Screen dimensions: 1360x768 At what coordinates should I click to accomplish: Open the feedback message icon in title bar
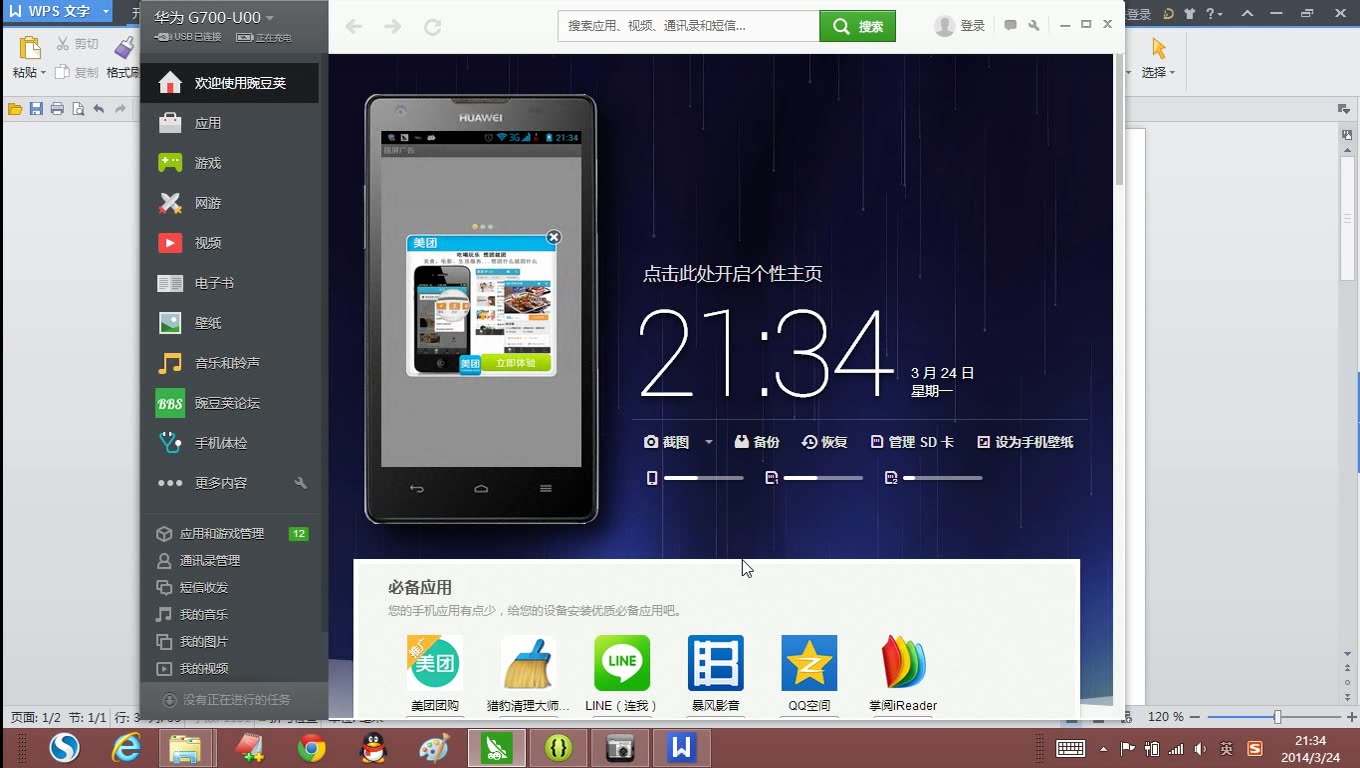(x=1010, y=26)
